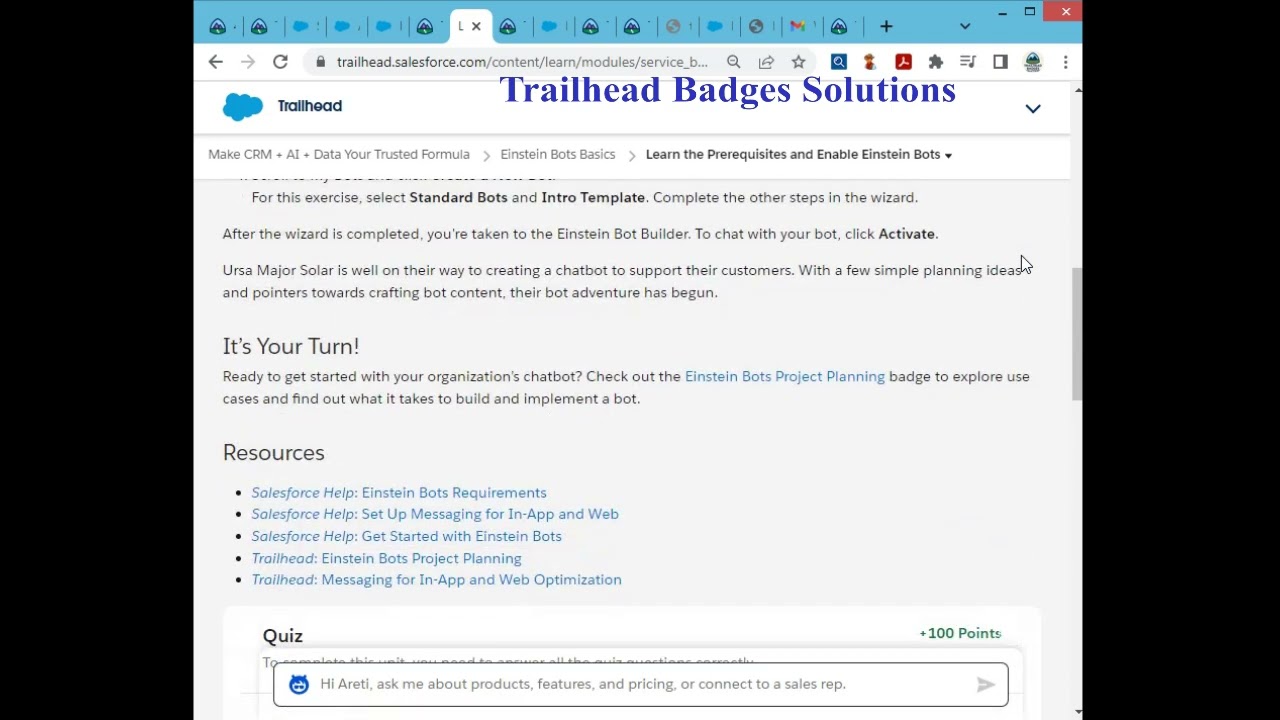Click the Trailhead wordmark
Image resolution: width=1280 pixels, height=720 pixels.
310,106
